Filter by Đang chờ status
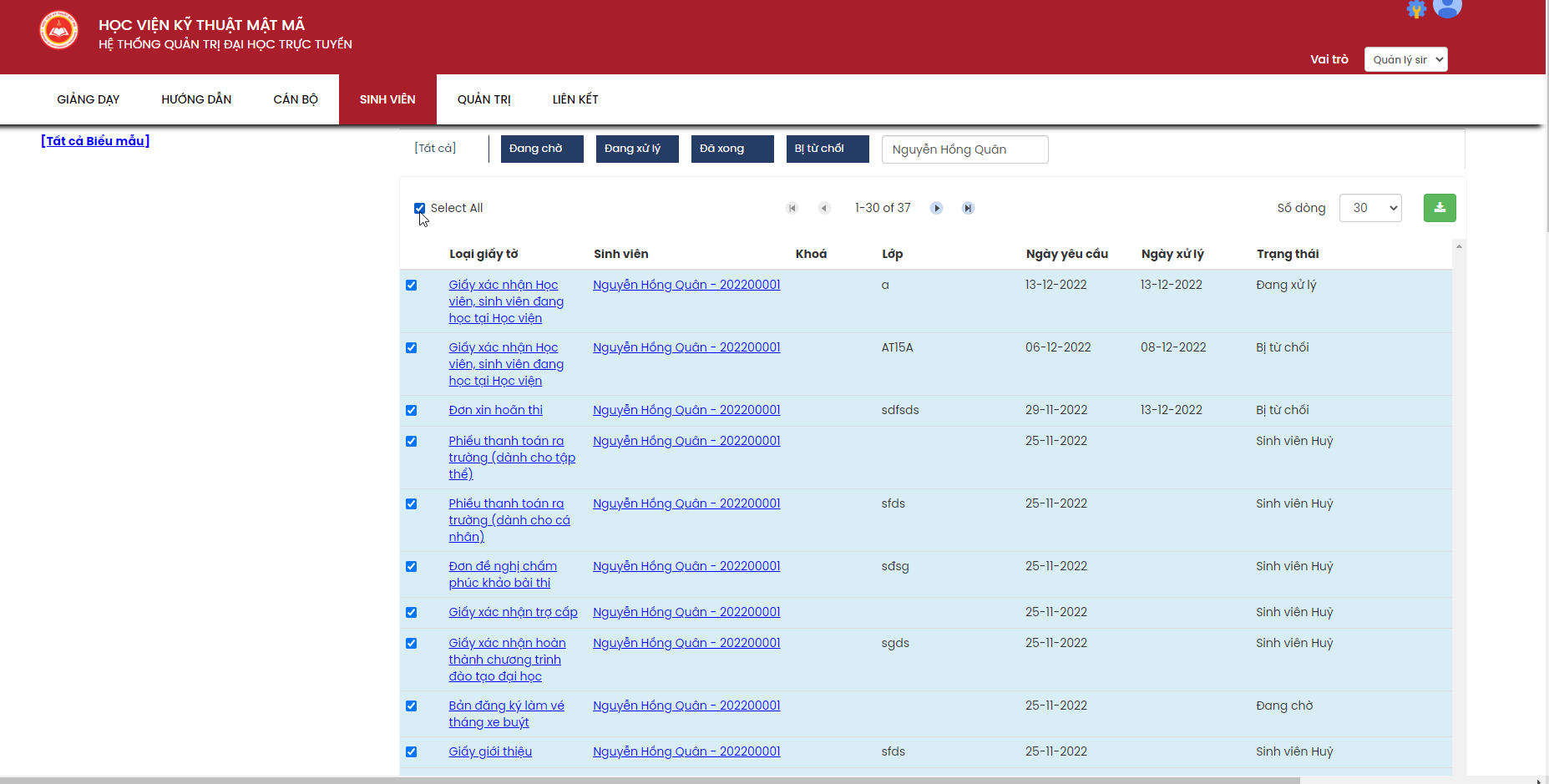 click(542, 149)
